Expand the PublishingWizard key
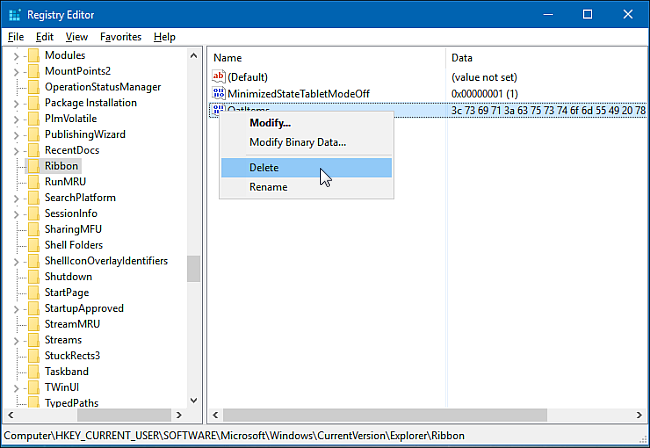Image resolution: width=650 pixels, height=448 pixels. click(16, 135)
